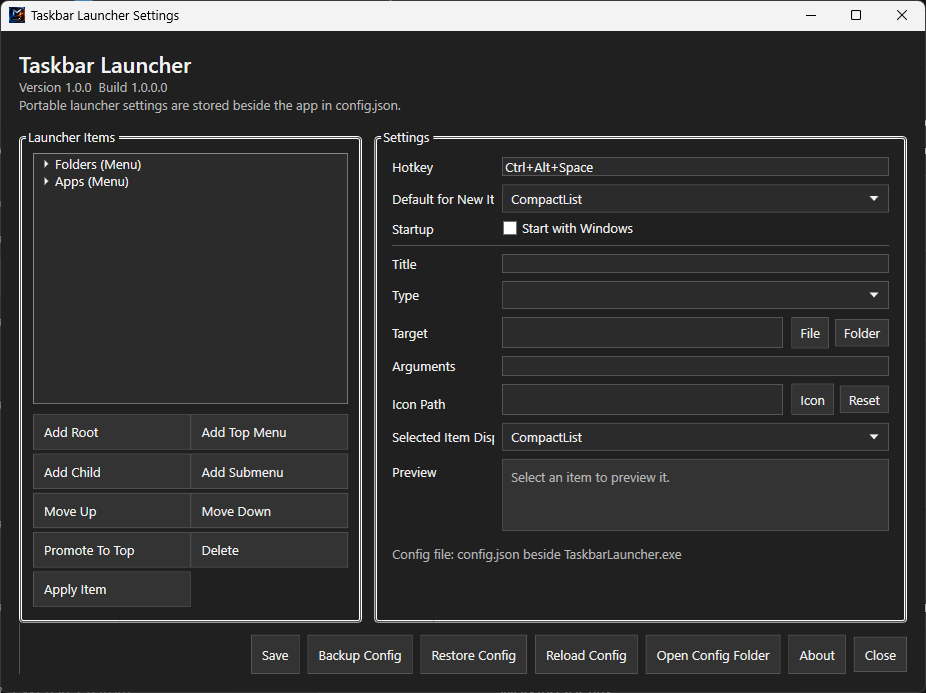This screenshot has height=693, width=926.
Task: Click the Apply Item button
Action: (x=112, y=589)
